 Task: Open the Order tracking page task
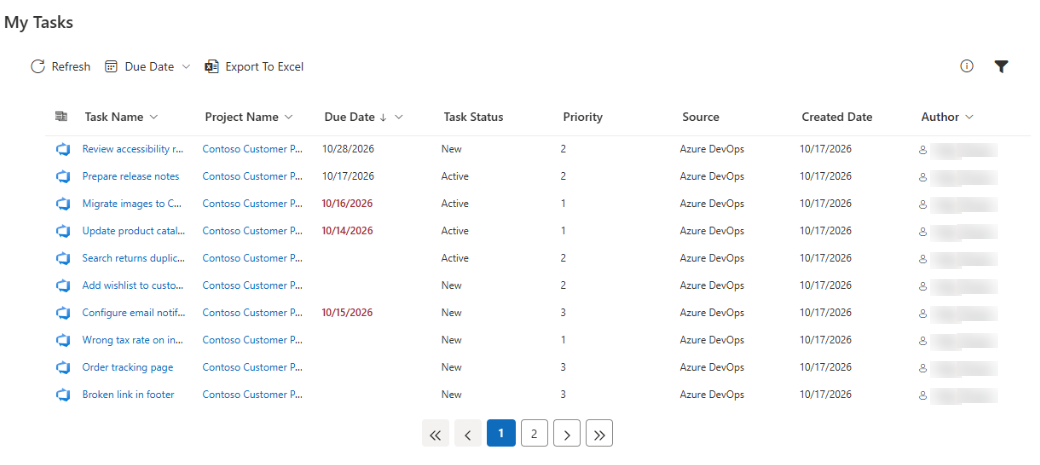click(x=127, y=367)
